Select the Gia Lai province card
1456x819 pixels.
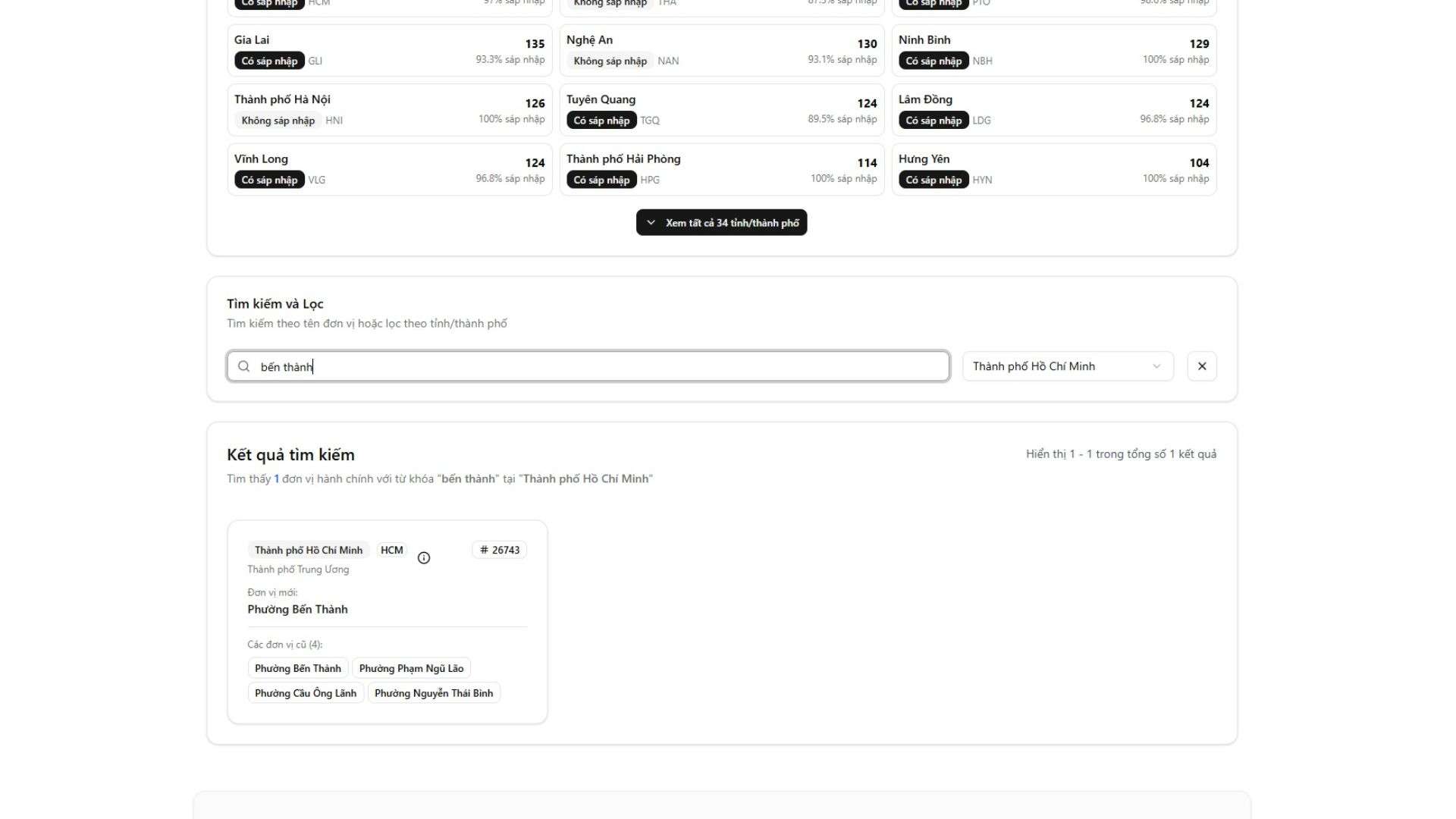coord(390,50)
